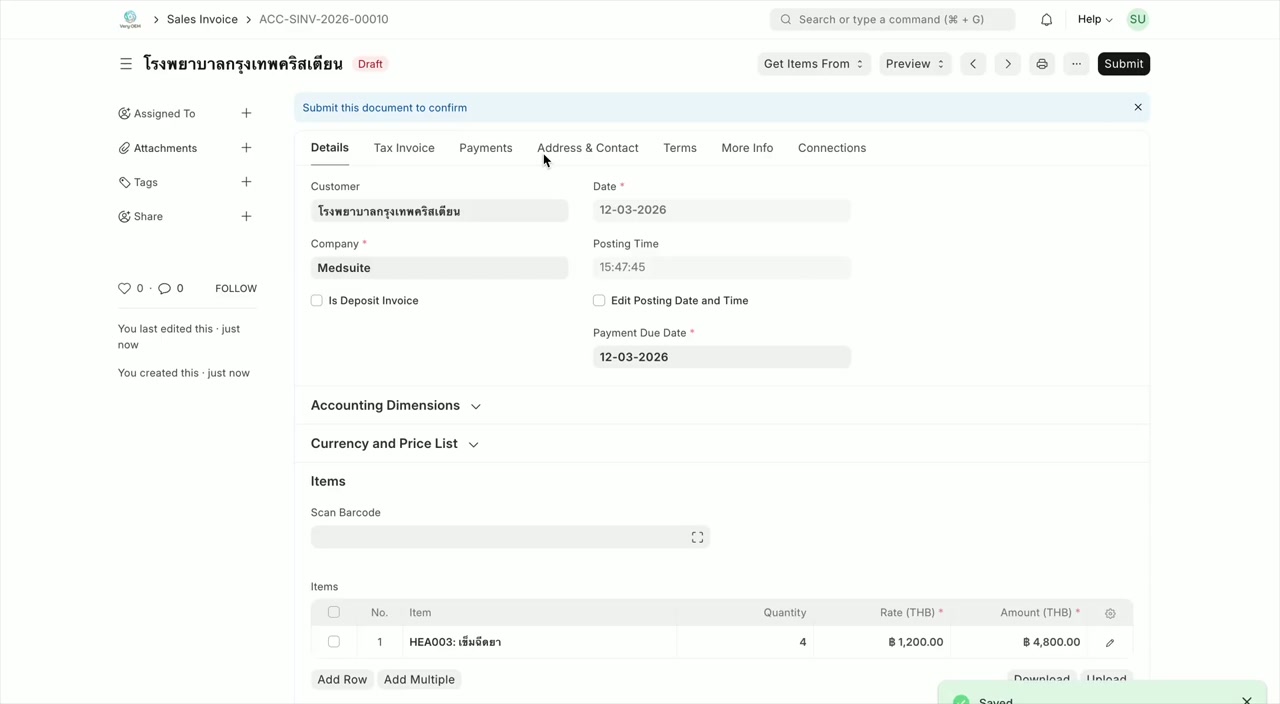
Task: Enable the Is Deposit Invoice checkbox
Action: point(316,300)
